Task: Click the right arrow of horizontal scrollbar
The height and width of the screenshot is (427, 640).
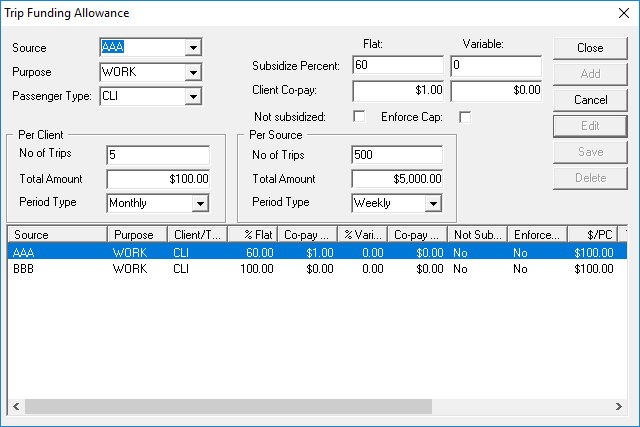Action: 619,407
